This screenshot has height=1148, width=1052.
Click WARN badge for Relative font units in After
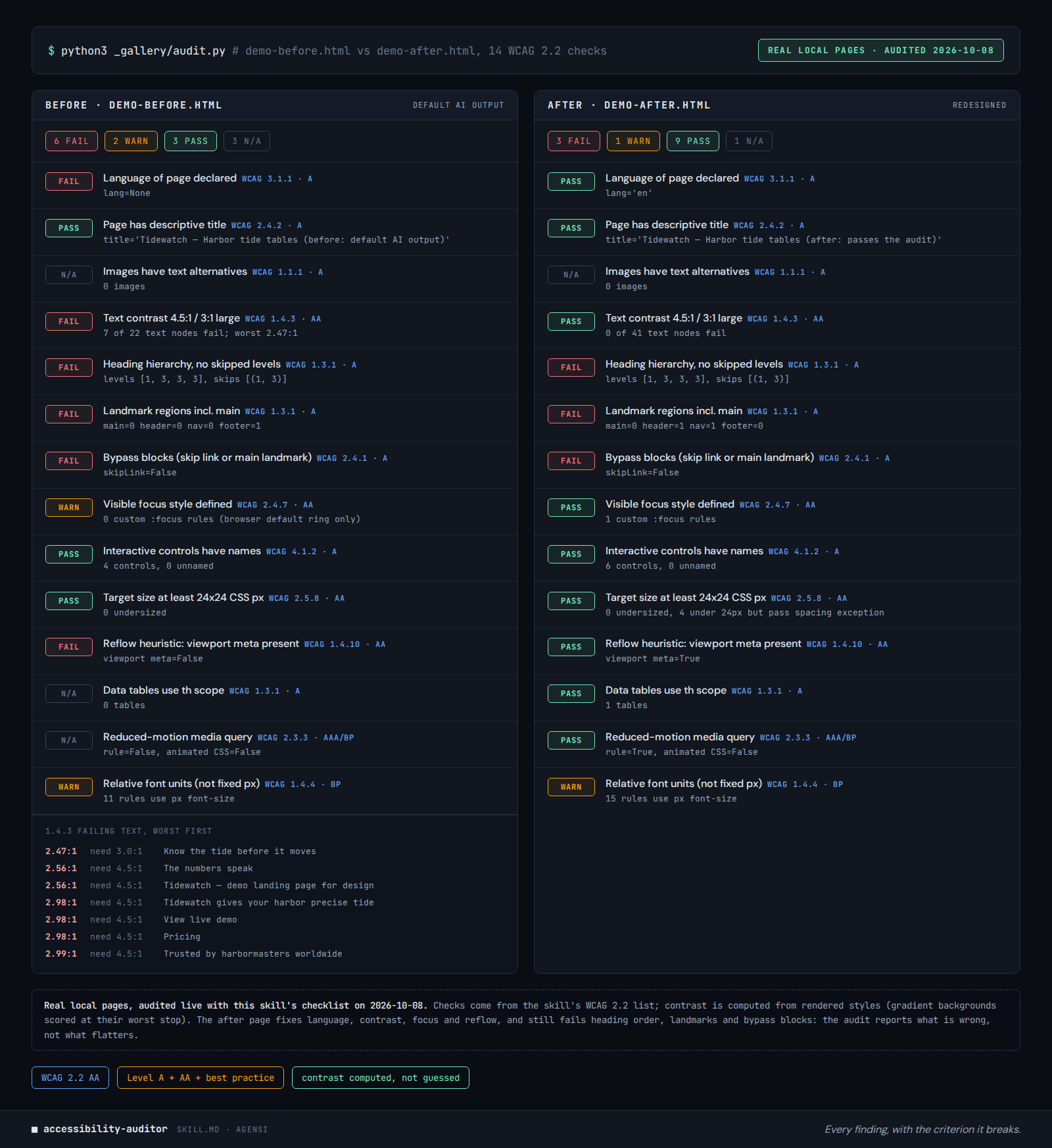[571, 787]
